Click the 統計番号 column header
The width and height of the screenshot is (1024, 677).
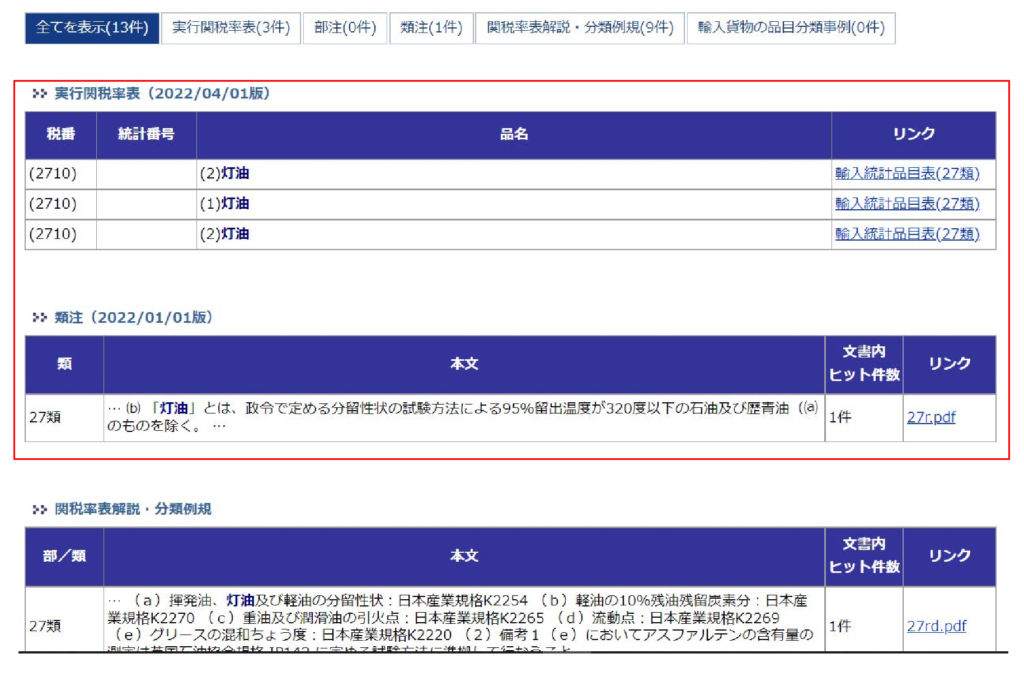146,134
